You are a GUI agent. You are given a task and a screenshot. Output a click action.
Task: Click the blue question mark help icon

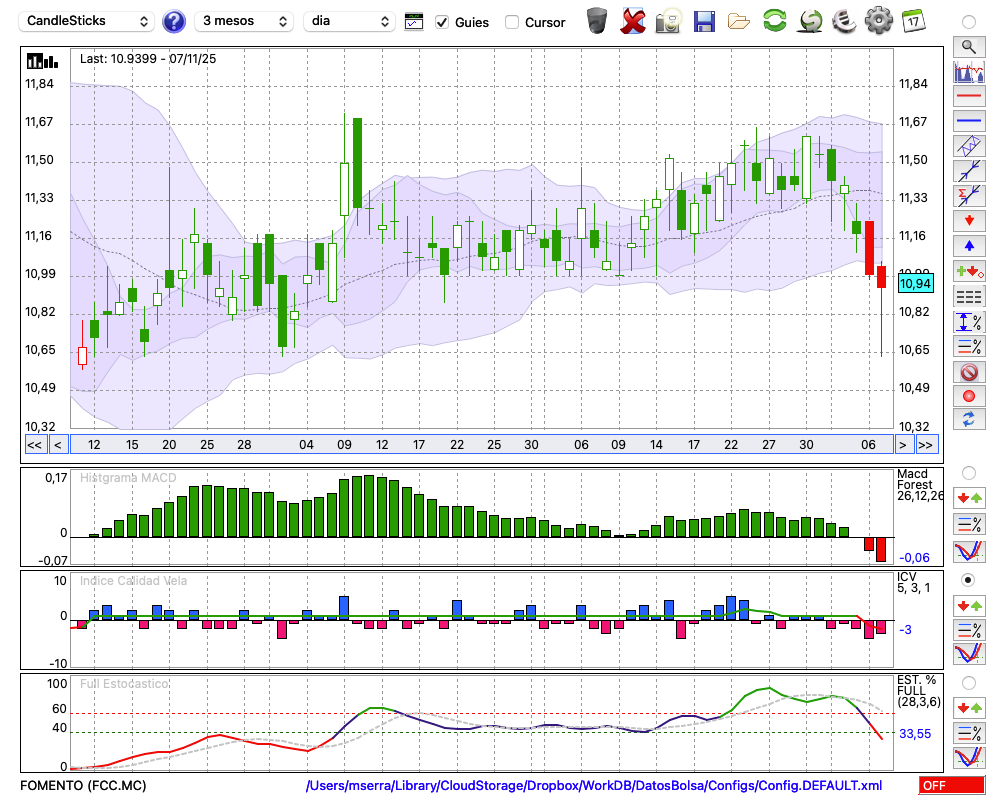[174, 21]
